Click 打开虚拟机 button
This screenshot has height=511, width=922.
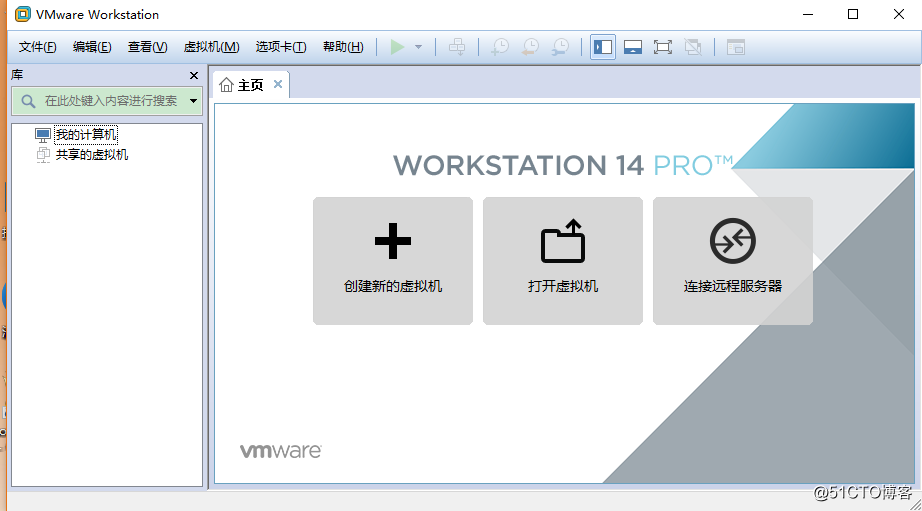[563, 260]
